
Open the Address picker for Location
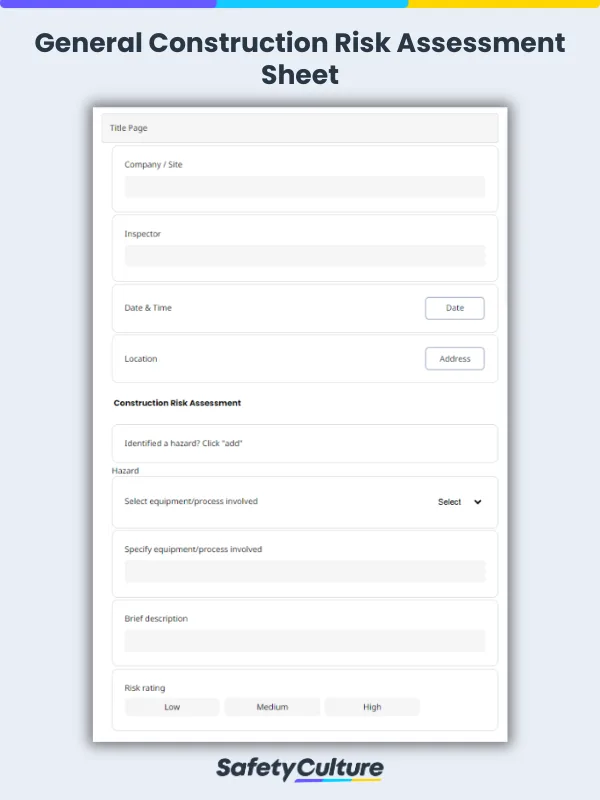click(455, 358)
